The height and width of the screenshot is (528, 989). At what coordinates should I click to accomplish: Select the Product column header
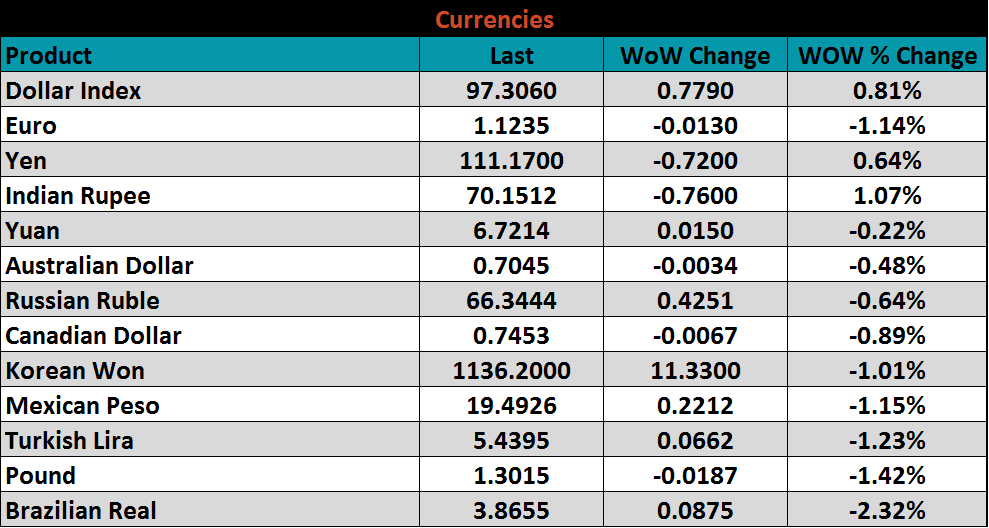49,55
